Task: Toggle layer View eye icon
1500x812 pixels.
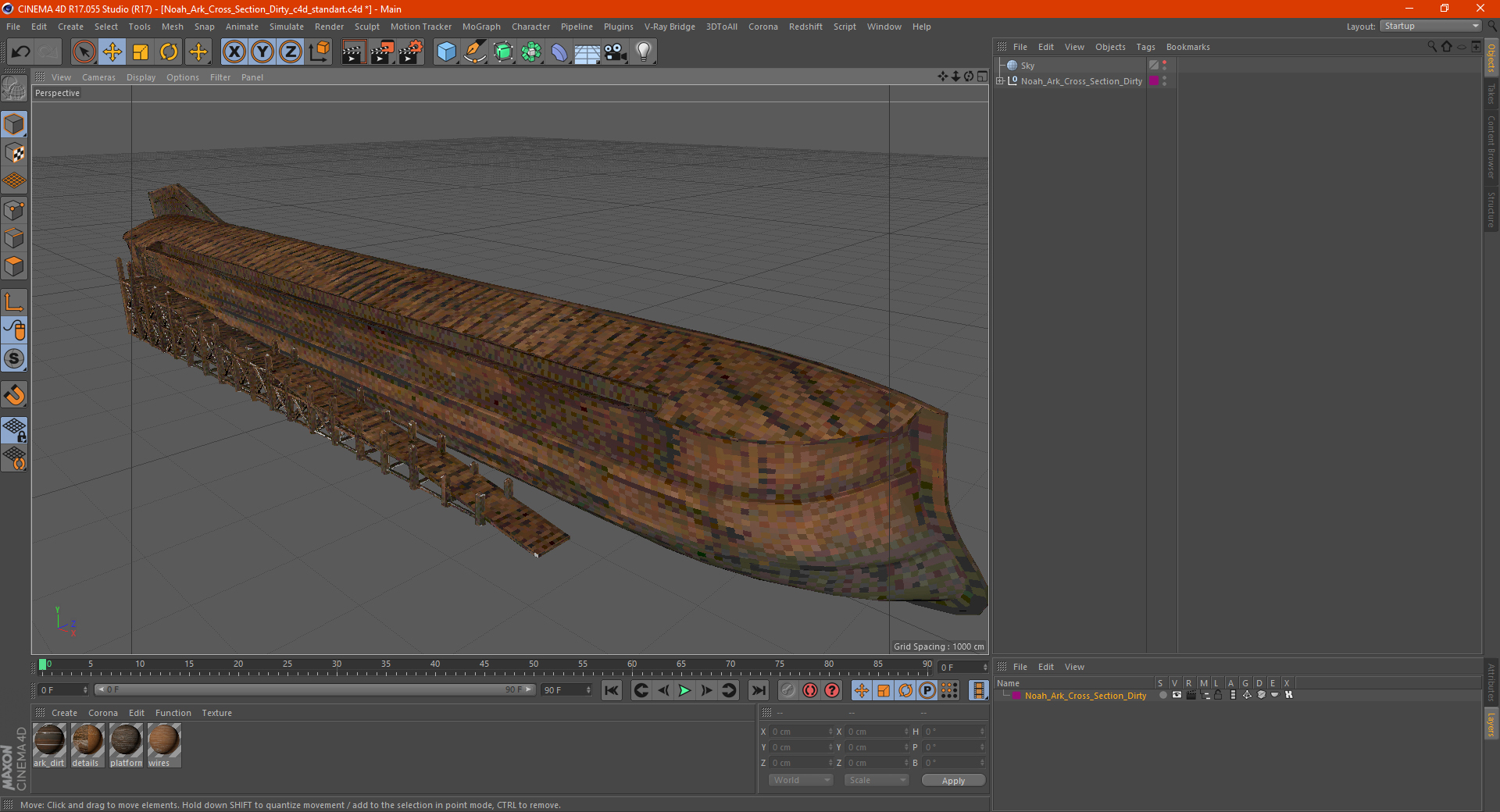Action: pos(1177,695)
